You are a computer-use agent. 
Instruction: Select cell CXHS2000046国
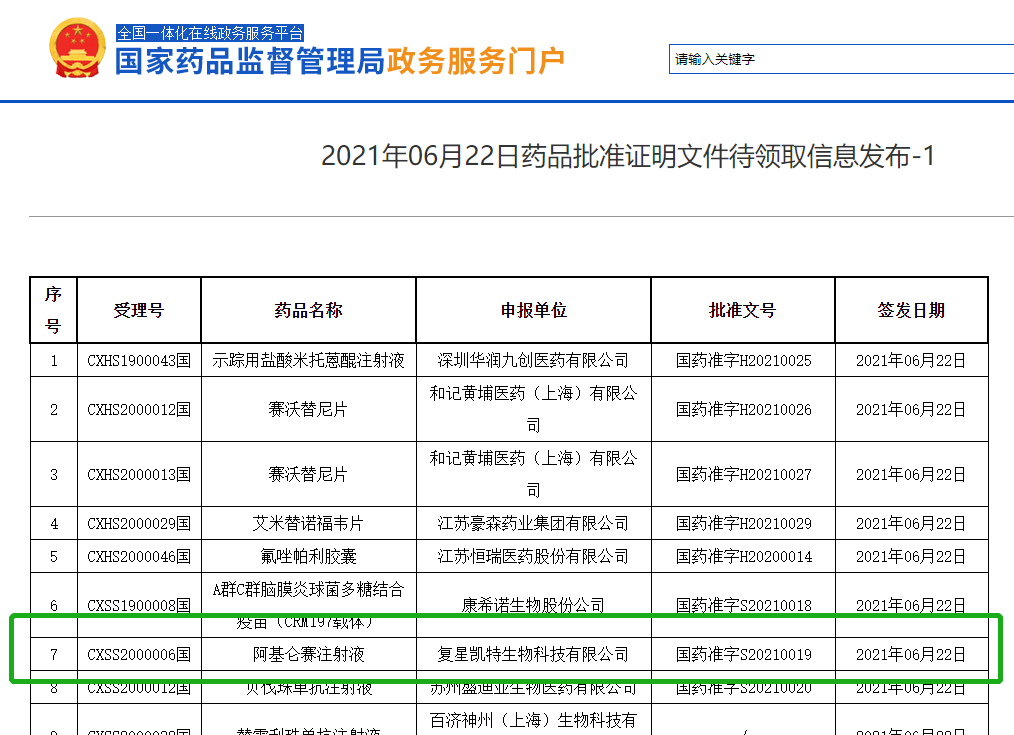(139, 556)
